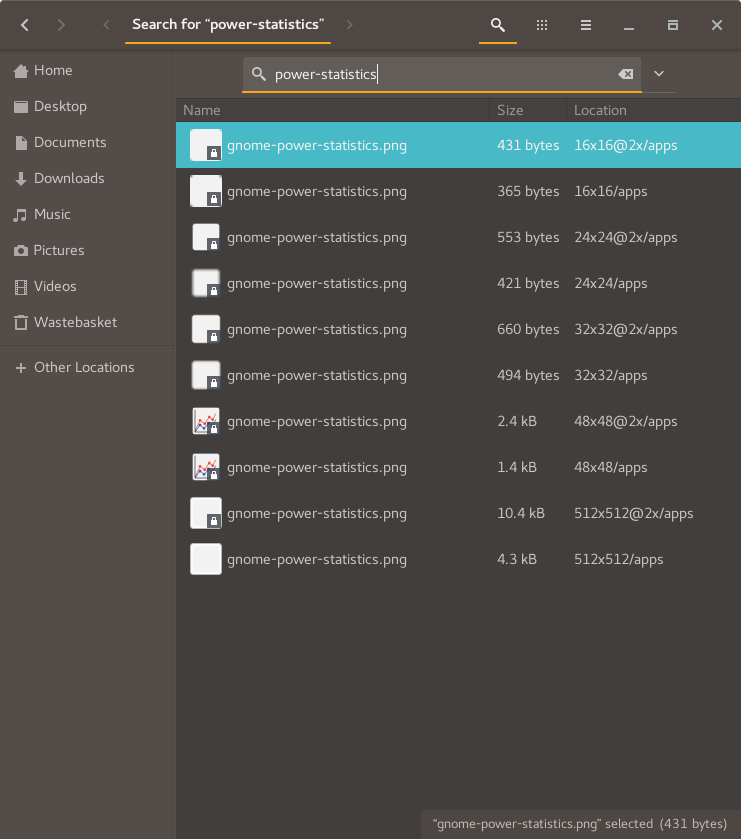The image size is (741, 839).
Task: Click the 512x512/apps location cell
Action: coord(618,560)
